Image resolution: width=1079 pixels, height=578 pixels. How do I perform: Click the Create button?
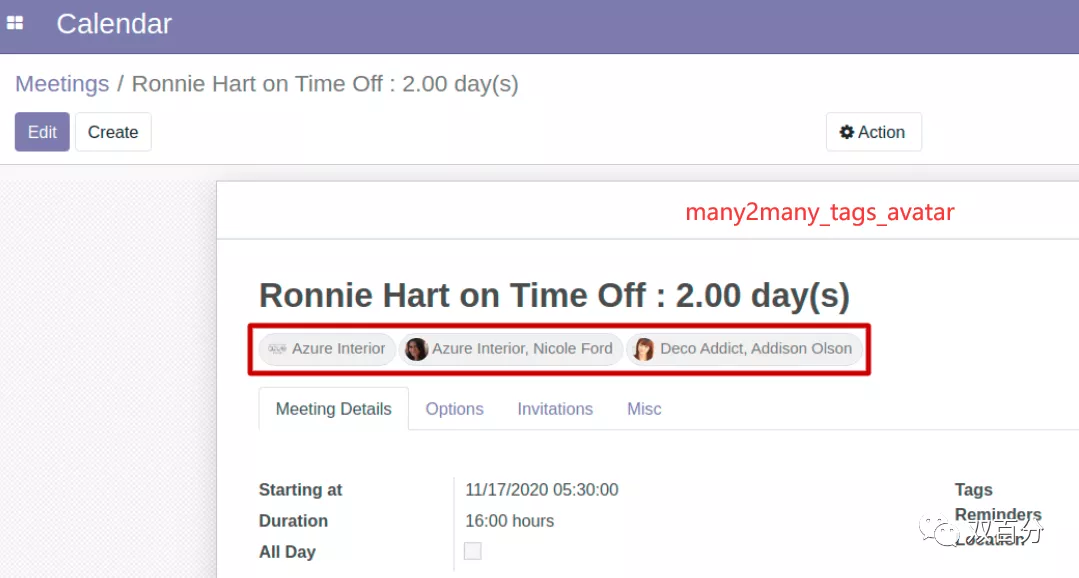pyautogui.click(x=113, y=132)
